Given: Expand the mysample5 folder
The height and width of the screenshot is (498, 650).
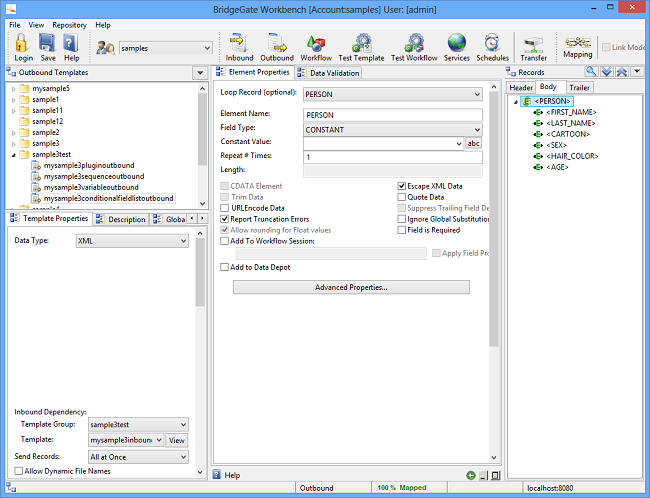Looking at the screenshot, I should coord(14,89).
